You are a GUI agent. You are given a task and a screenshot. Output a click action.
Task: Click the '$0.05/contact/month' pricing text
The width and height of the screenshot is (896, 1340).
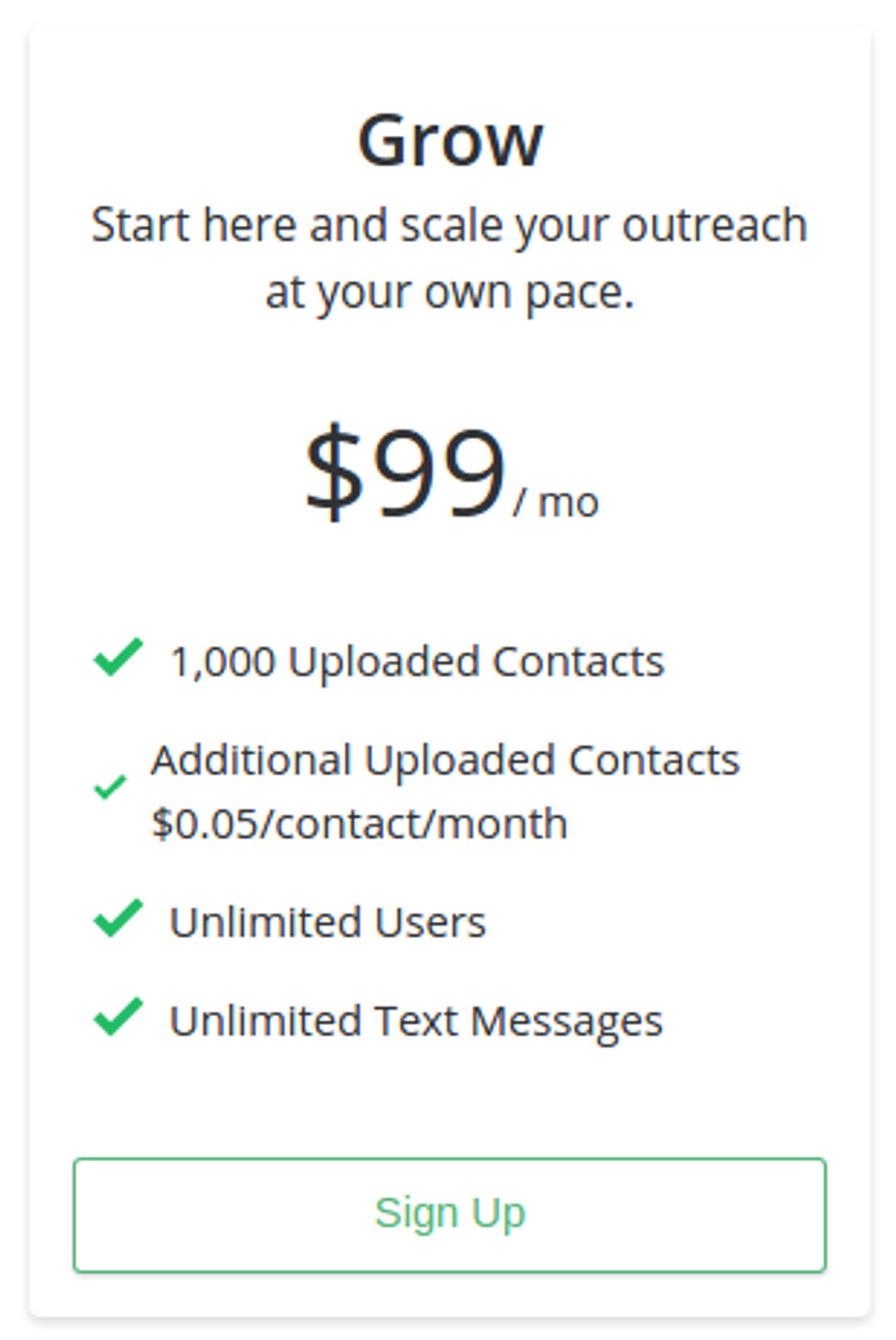(x=359, y=823)
